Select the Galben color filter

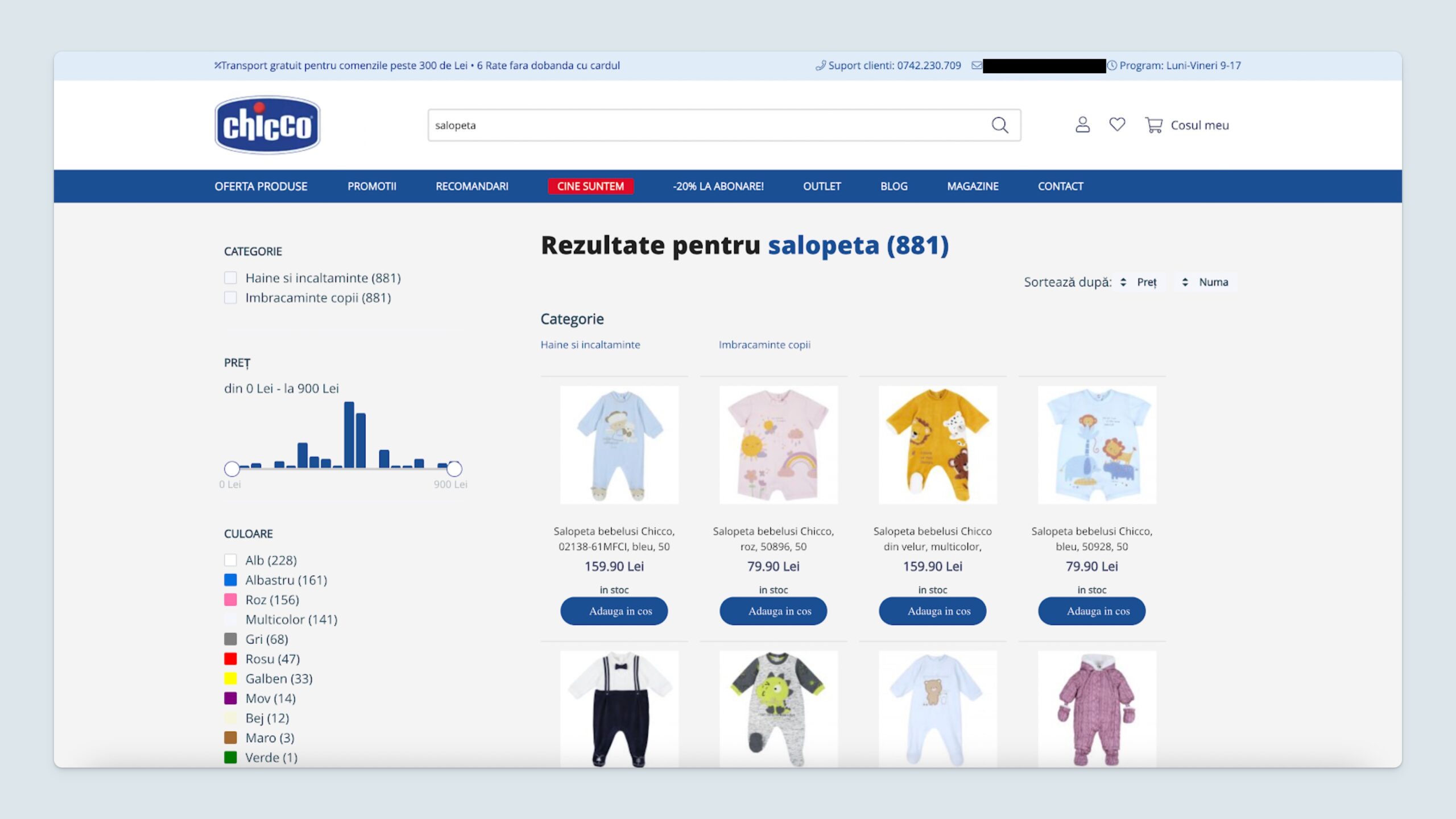coord(230,679)
